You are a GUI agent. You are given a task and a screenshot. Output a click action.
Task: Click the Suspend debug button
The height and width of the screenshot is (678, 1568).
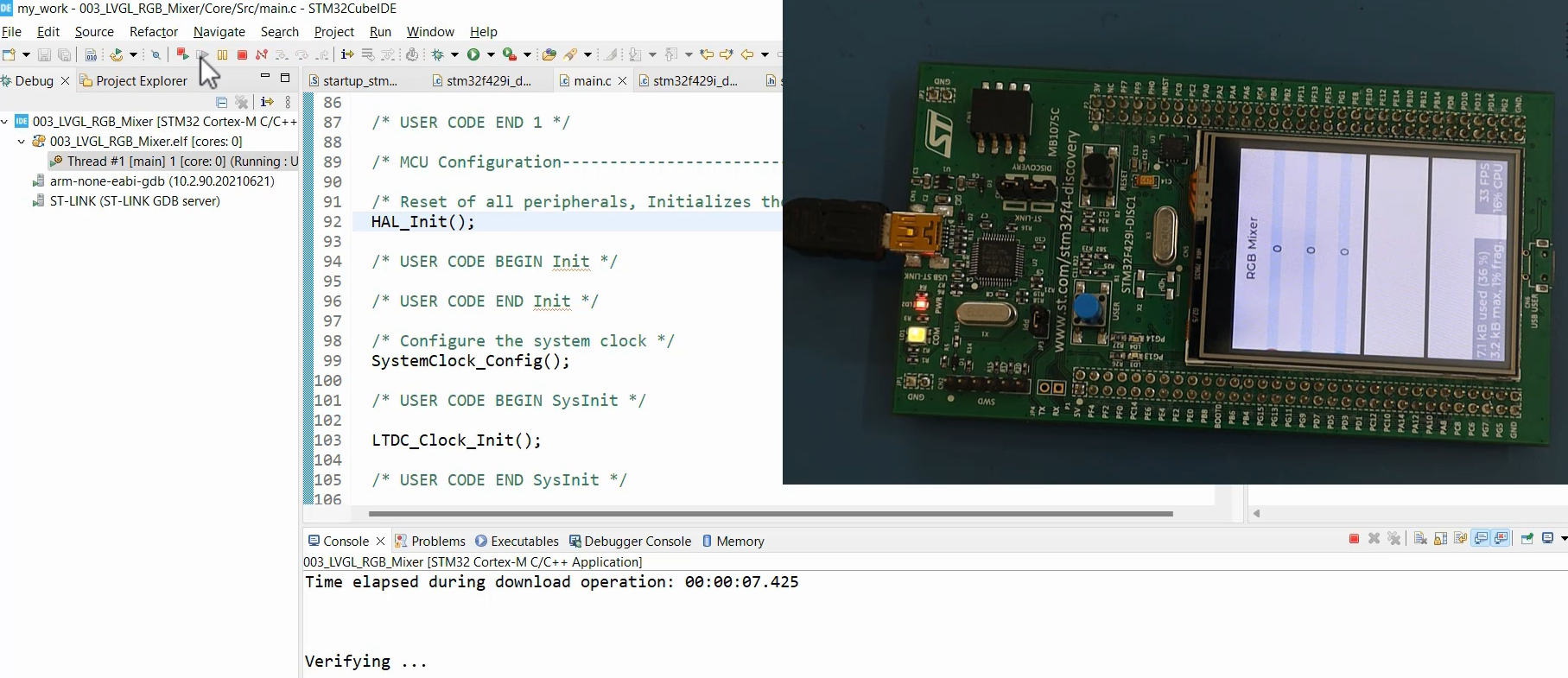pyautogui.click(x=222, y=54)
